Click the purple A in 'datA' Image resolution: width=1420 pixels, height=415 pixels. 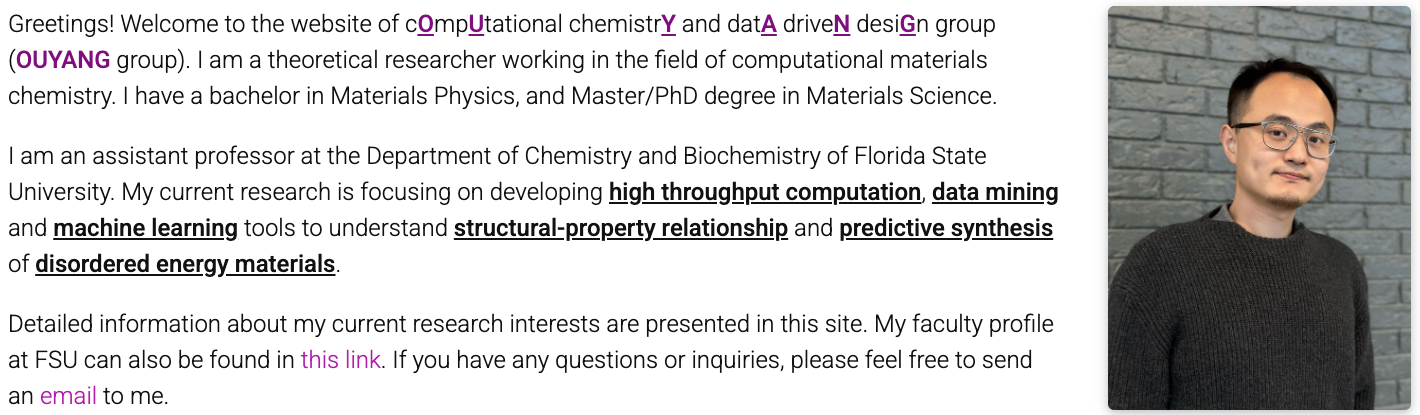coord(768,24)
